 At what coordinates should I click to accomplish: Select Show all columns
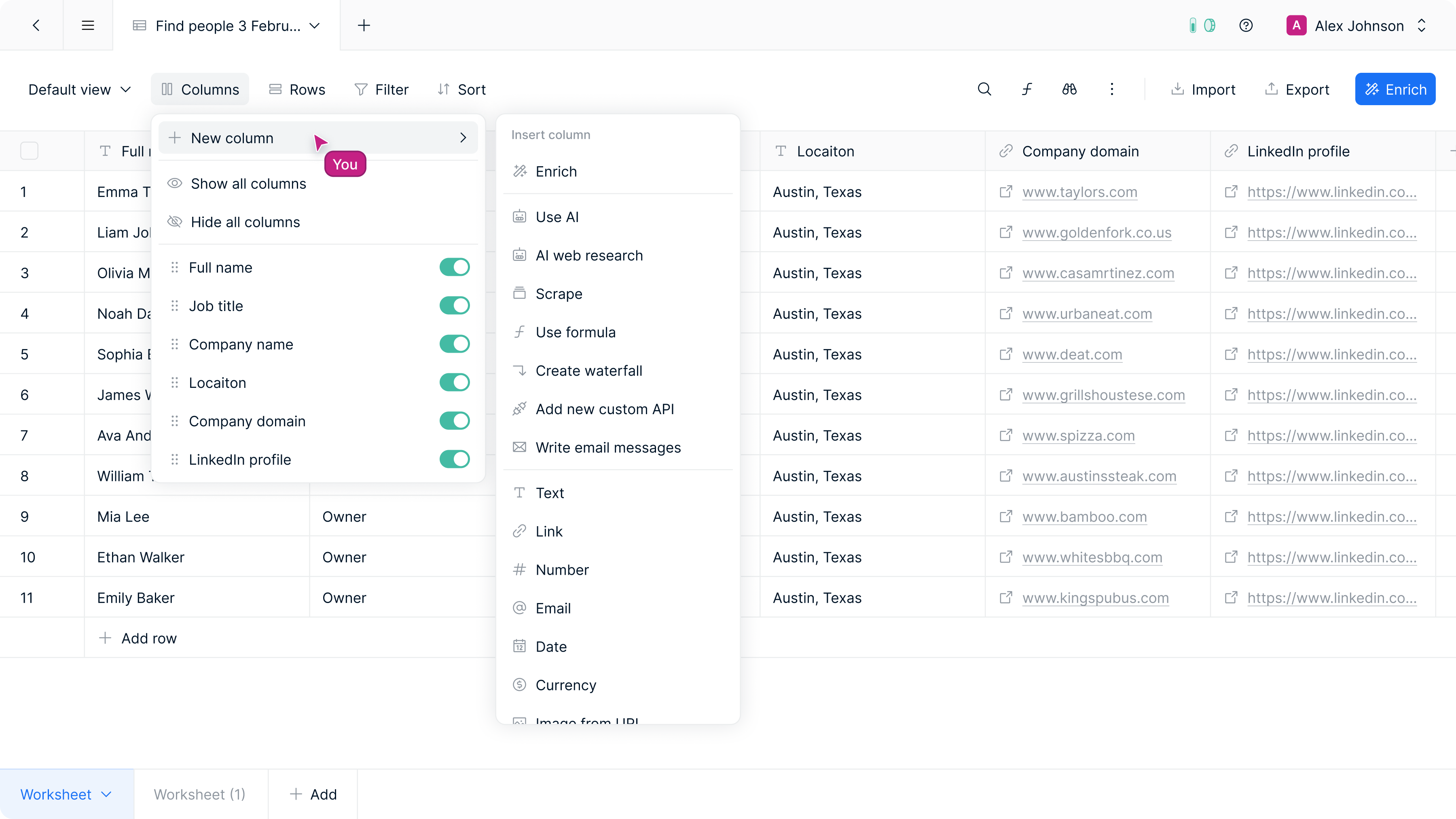[x=318, y=184]
